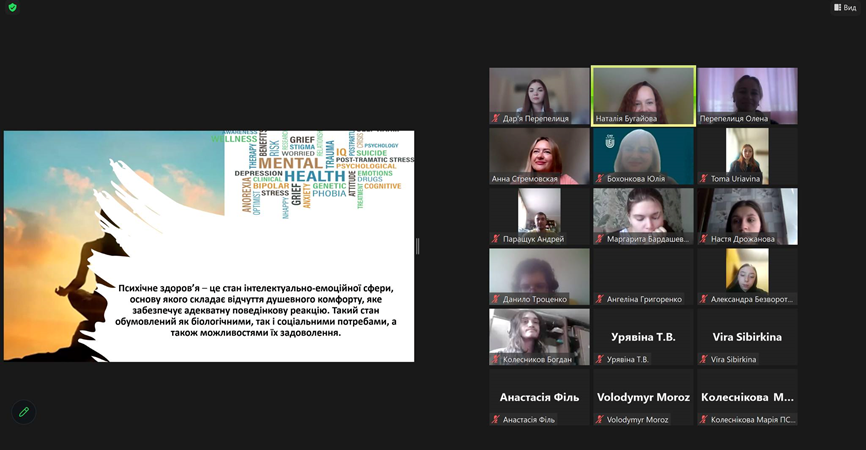Click muted mic icon for Дар'я Перепелиця
This screenshot has width=866, height=450.
pyautogui.click(x=496, y=118)
